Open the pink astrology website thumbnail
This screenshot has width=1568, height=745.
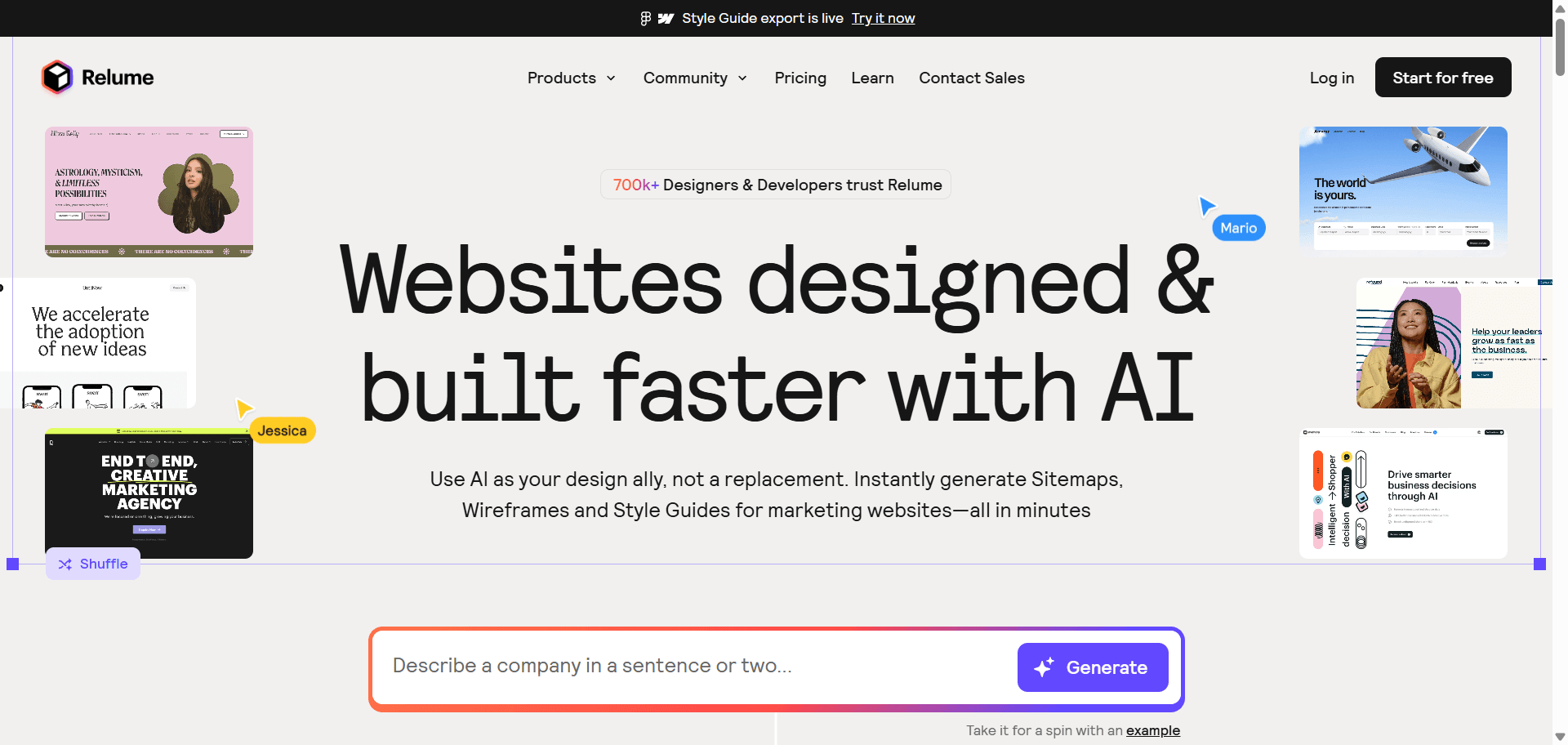pos(149,192)
